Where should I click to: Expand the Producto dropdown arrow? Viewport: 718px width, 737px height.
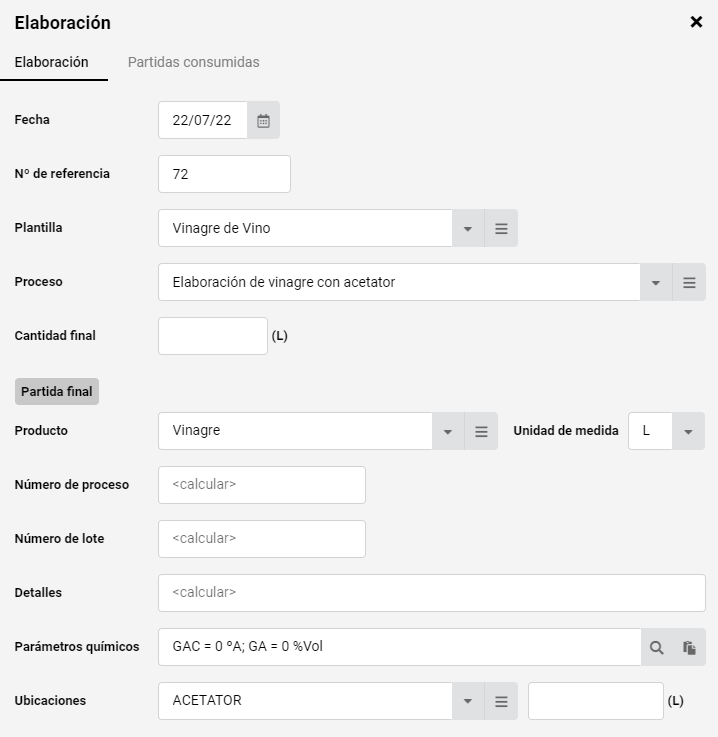447,431
